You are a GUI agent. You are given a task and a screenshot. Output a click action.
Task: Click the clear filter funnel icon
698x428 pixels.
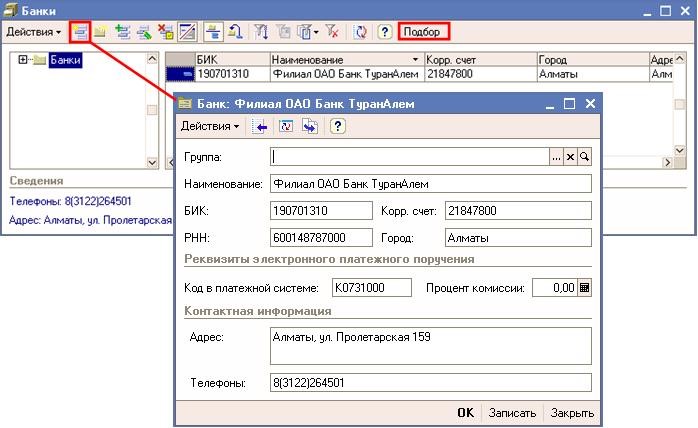pyautogui.click(x=334, y=32)
